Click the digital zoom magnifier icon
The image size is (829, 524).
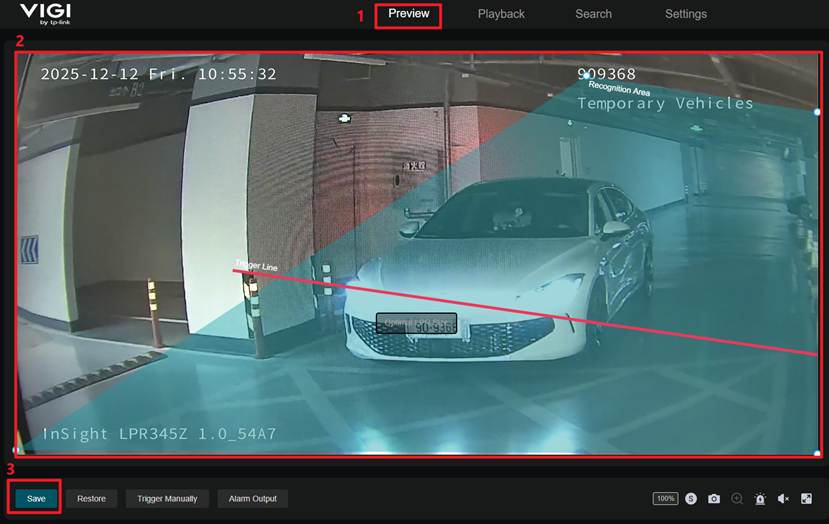pyautogui.click(x=737, y=499)
